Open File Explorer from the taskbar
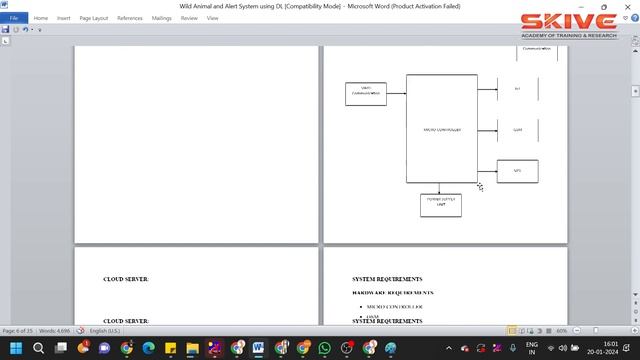Screen dimensions: 640x360 [193, 348]
